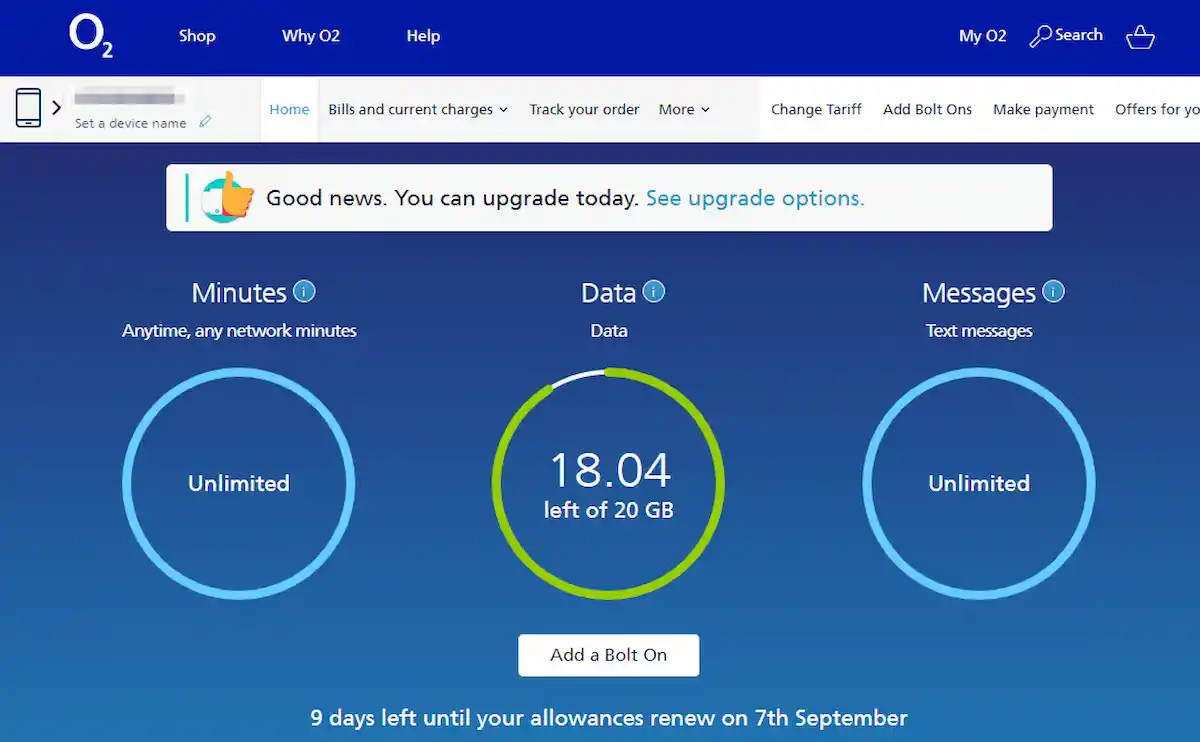The width and height of the screenshot is (1200, 742).
Task: Open the Why O2 menu
Action: [x=310, y=36]
